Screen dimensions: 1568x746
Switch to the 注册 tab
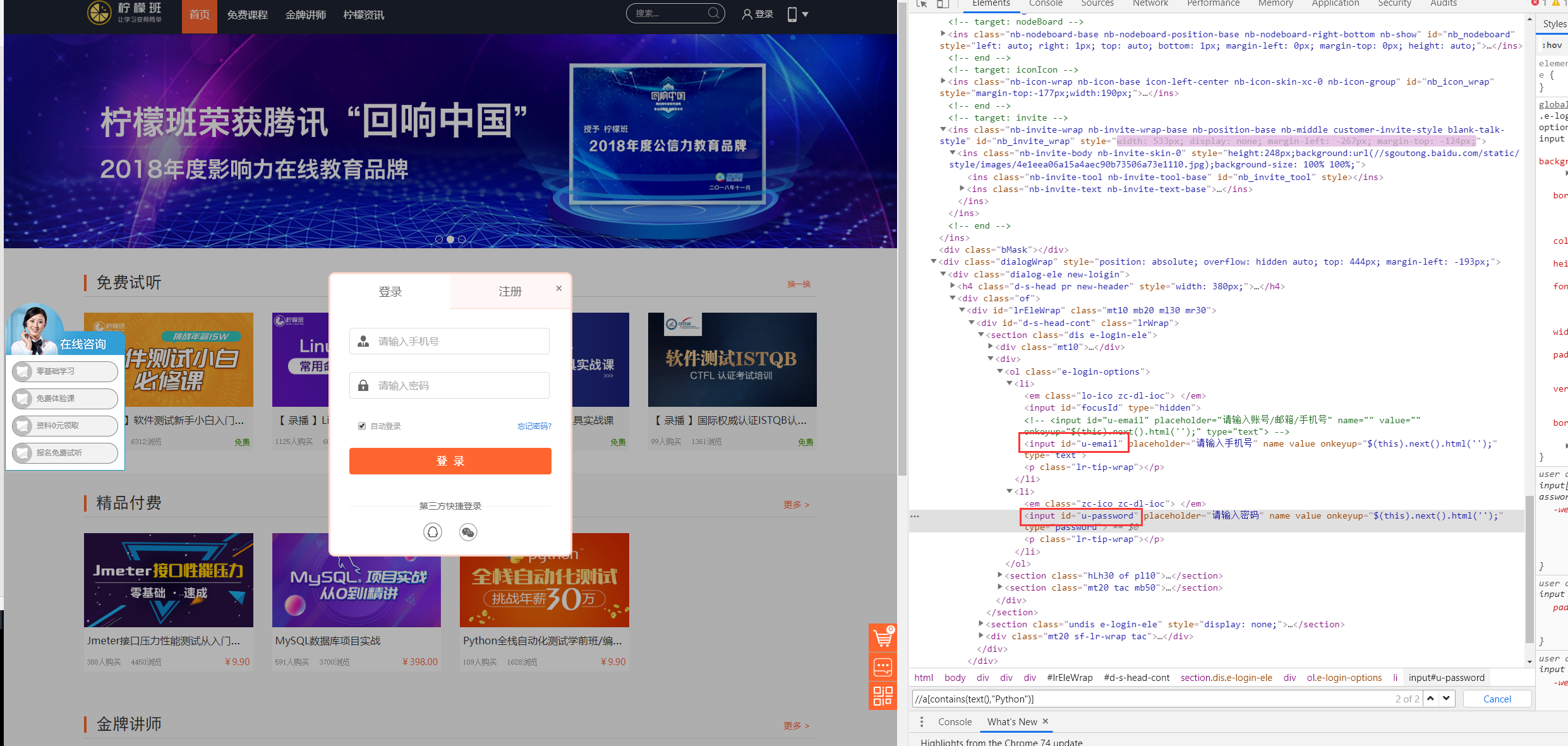coord(510,291)
